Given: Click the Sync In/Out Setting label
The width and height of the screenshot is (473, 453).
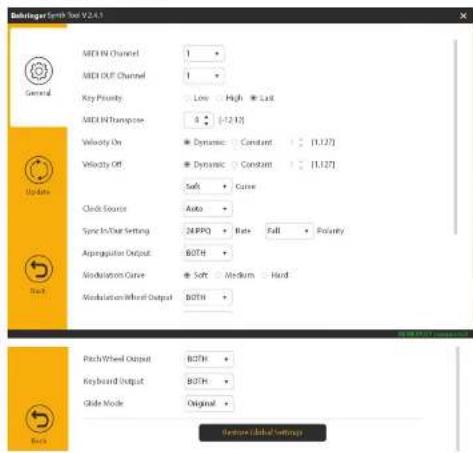Looking at the screenshot, I should (x=116, y=231).
